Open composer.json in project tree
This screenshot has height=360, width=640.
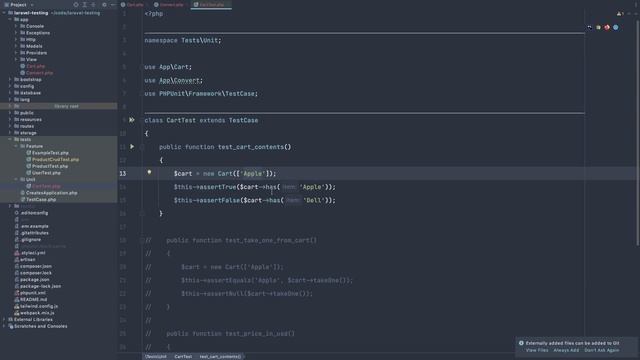pos(36,266)
